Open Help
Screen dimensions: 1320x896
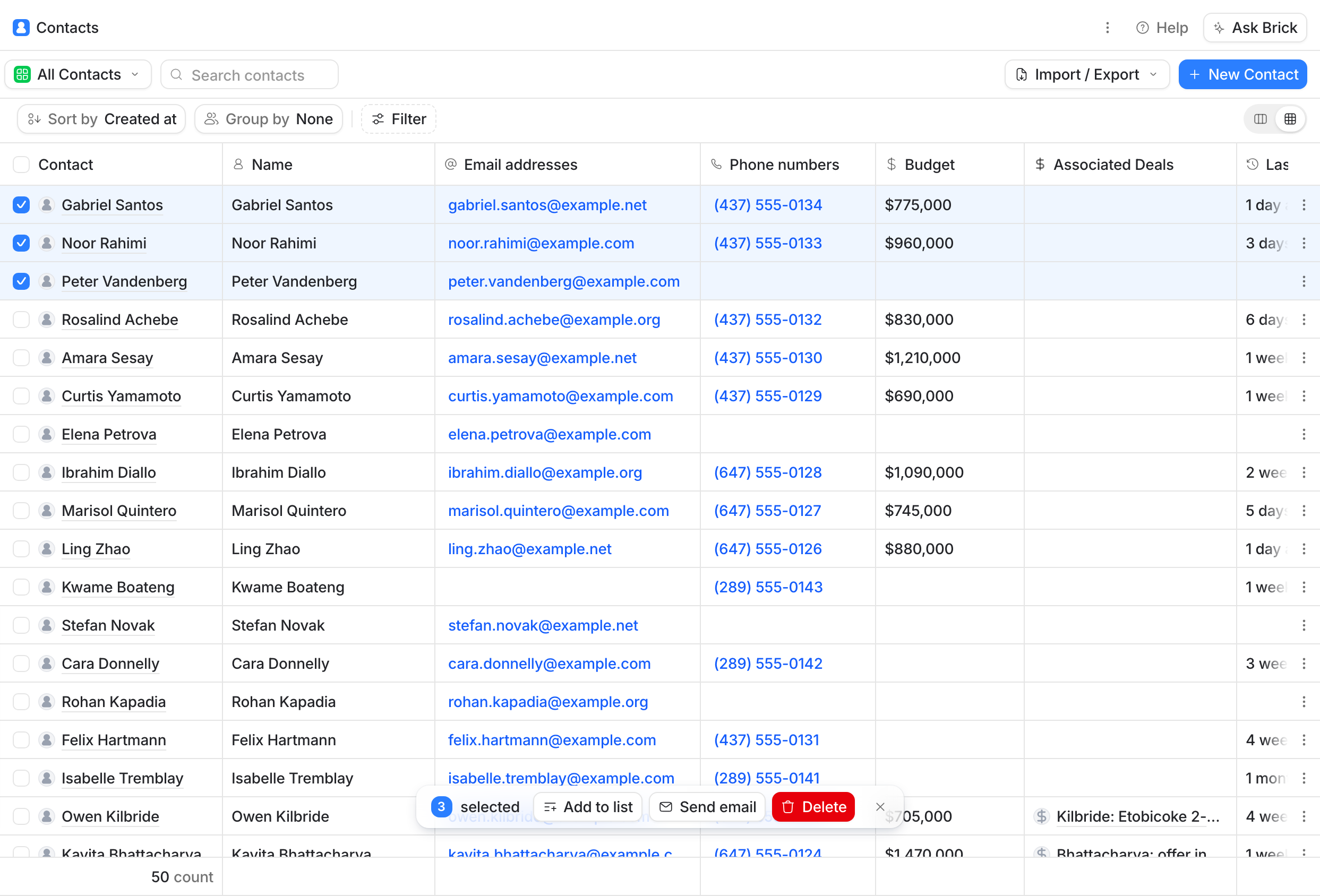tap(1162, 27)
